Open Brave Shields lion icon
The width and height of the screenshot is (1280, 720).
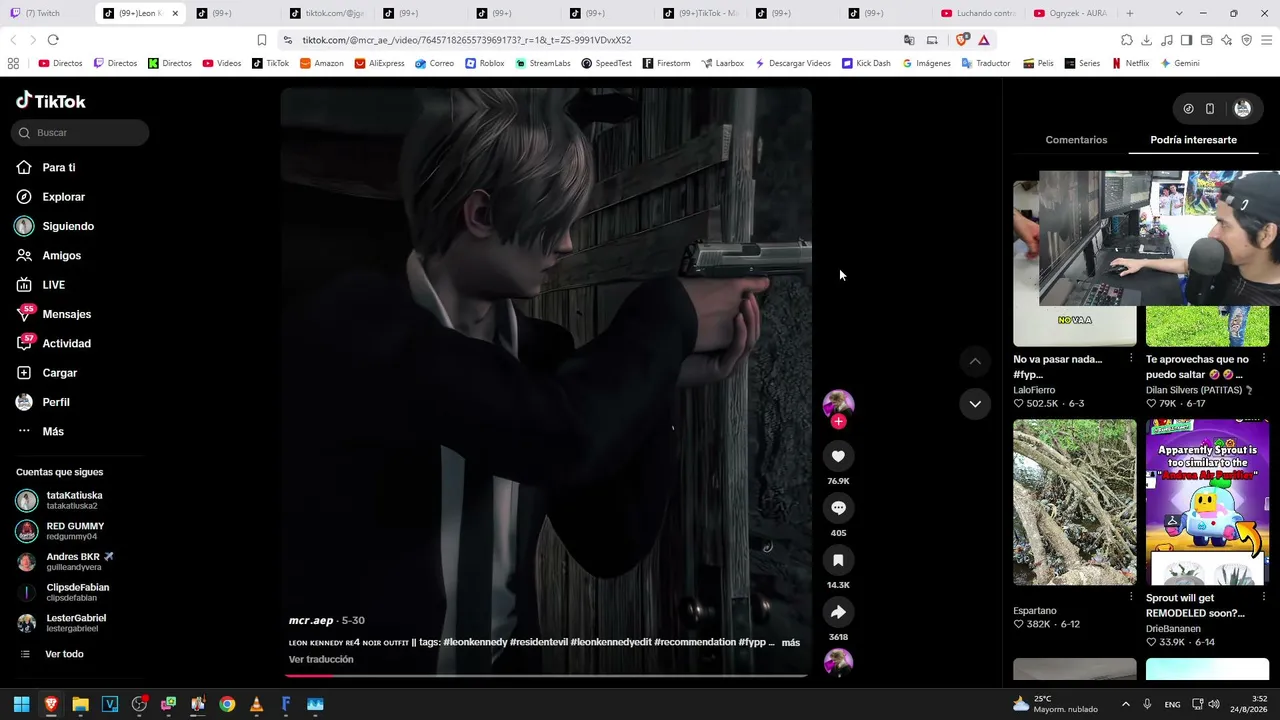click(x=962, y=40)
